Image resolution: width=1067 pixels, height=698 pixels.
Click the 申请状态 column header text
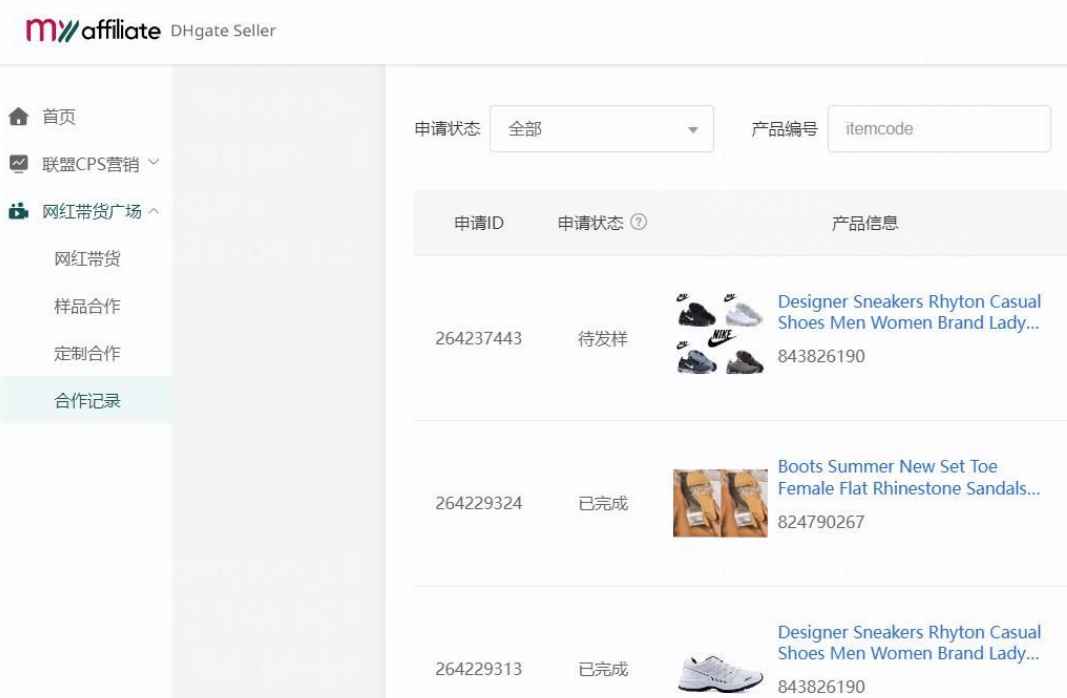(590, 222)
